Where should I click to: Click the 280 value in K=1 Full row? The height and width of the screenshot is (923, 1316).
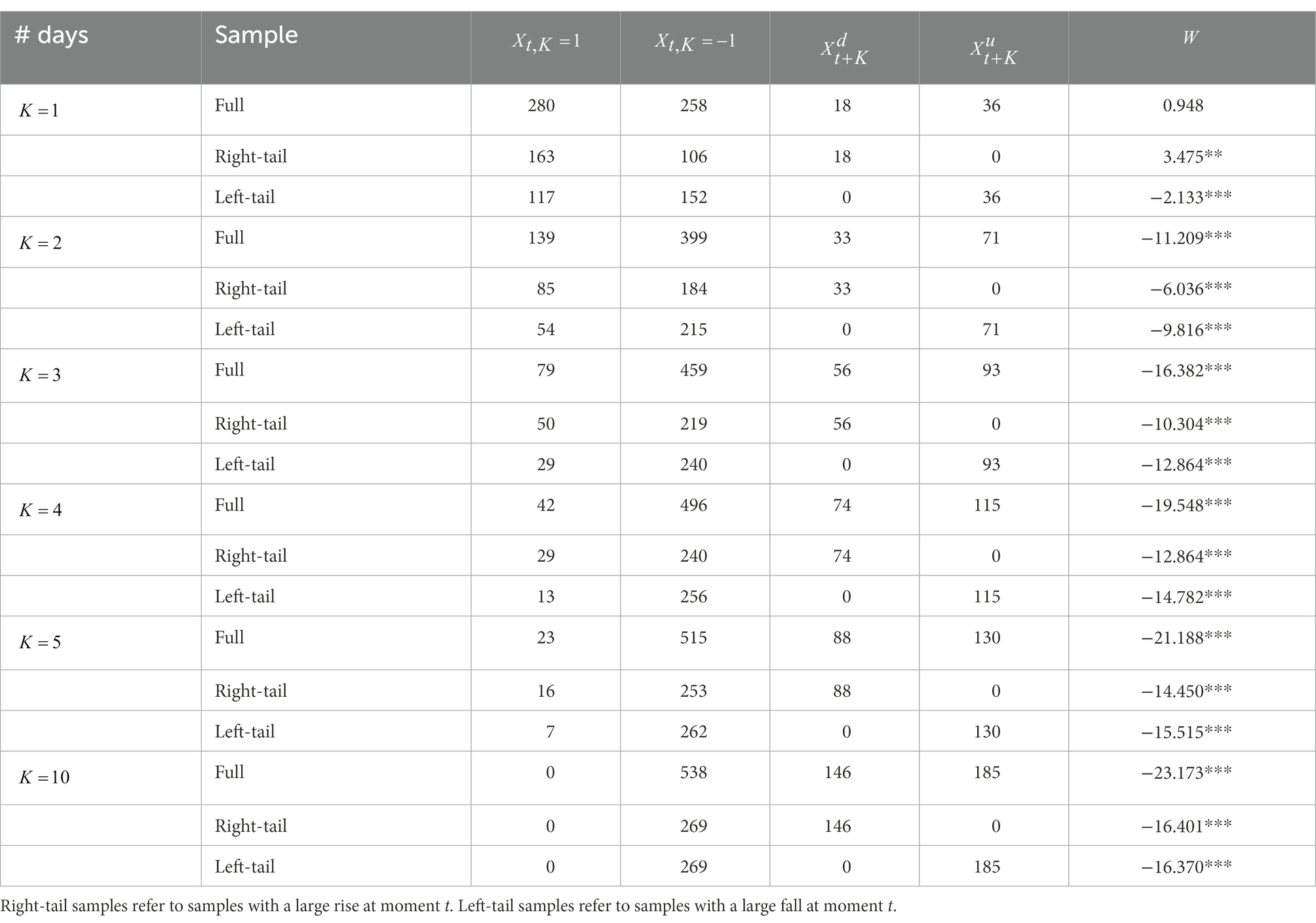[x=541, y=106]
